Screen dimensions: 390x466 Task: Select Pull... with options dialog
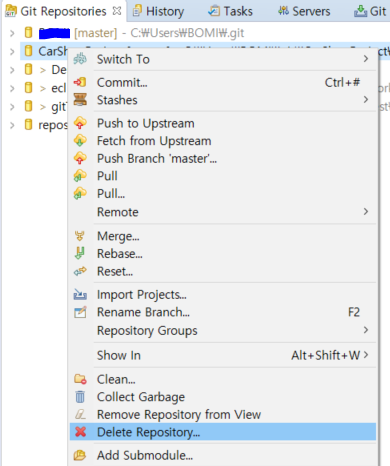[x=223, y=193]
